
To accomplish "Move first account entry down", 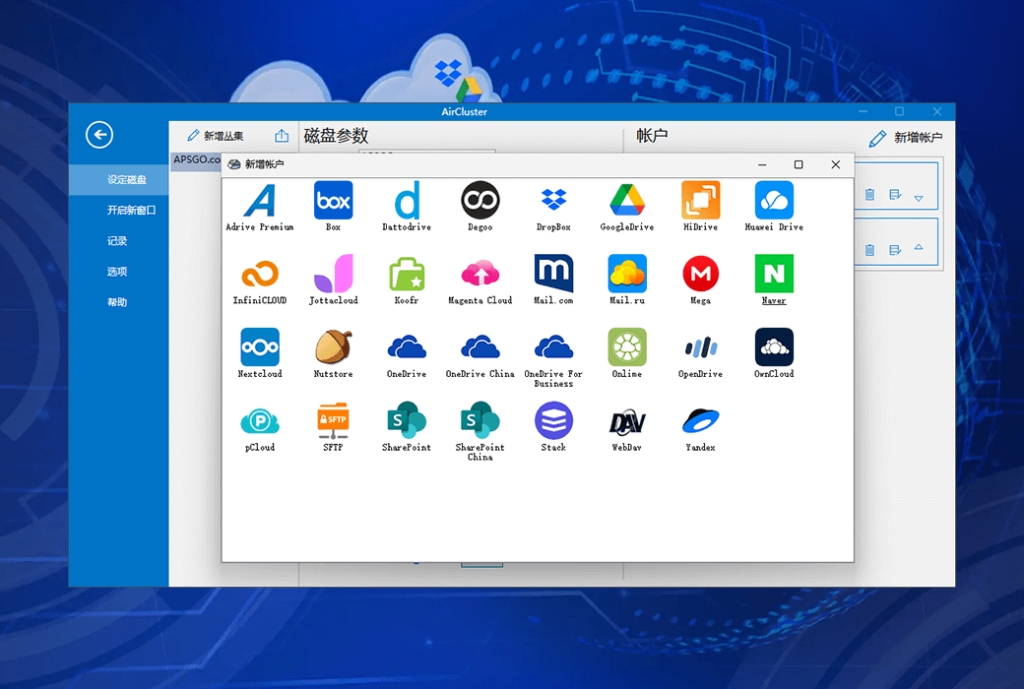I will pos(919,198).
